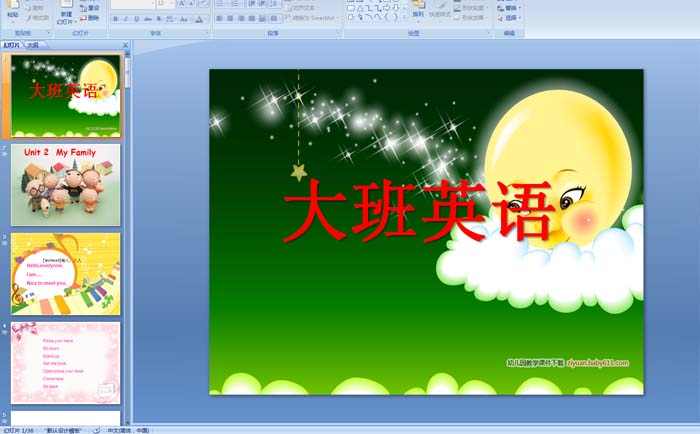
Task: Reset the slide with 重设
Action: (89, 8)
